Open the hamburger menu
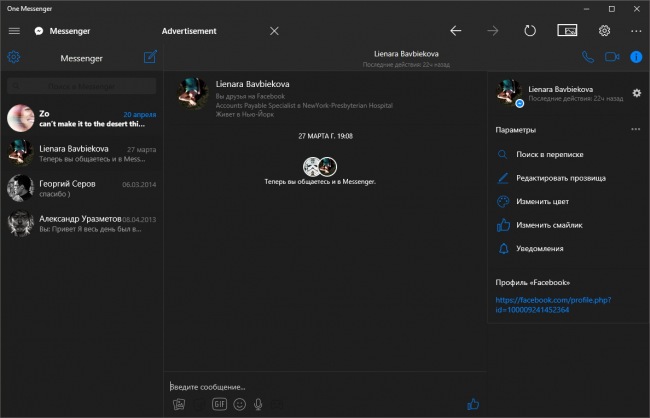This screenshot has height=418, width=650. click(x=14, y=31)
